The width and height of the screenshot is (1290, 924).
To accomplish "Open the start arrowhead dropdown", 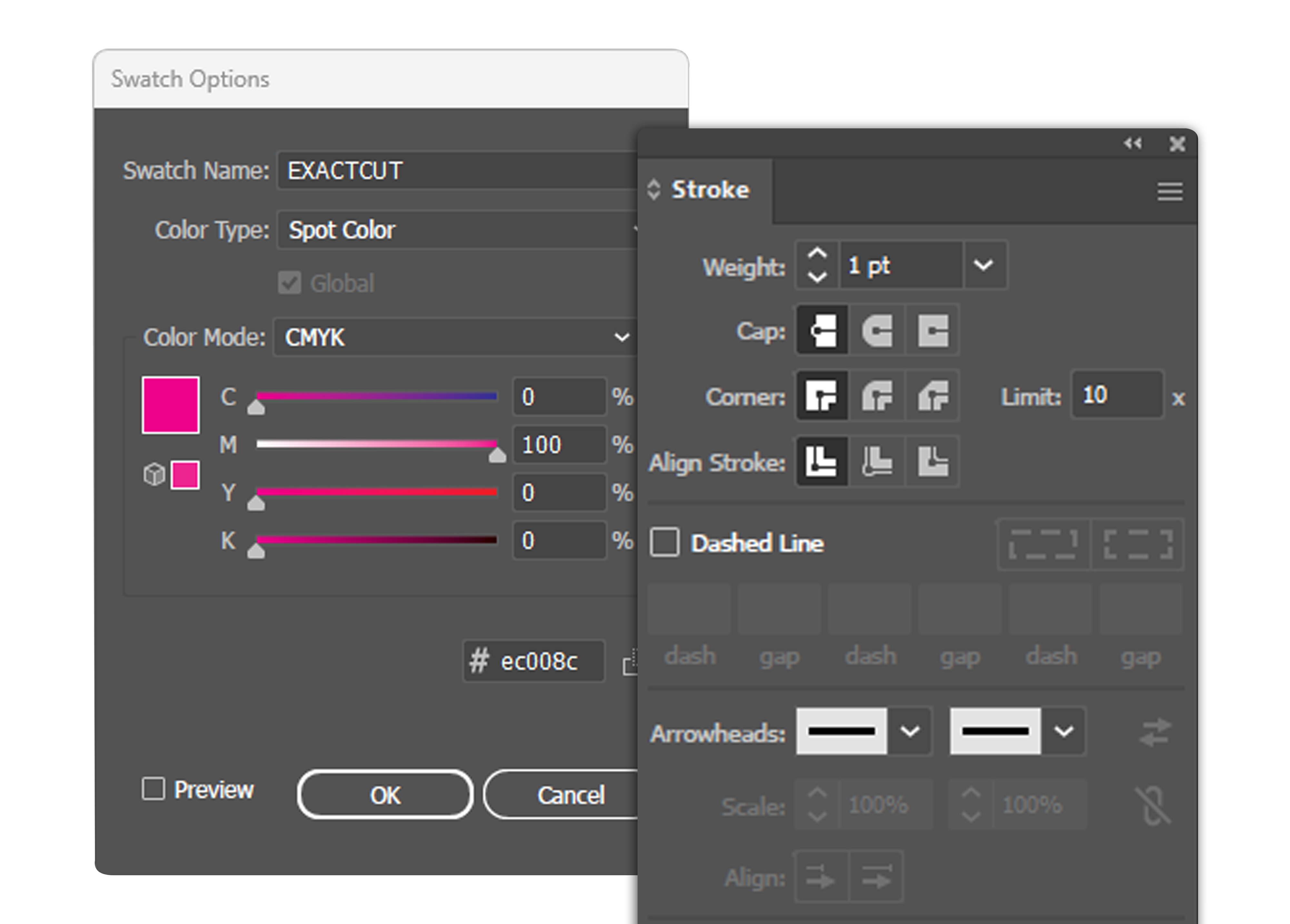I will coord(910,732).
